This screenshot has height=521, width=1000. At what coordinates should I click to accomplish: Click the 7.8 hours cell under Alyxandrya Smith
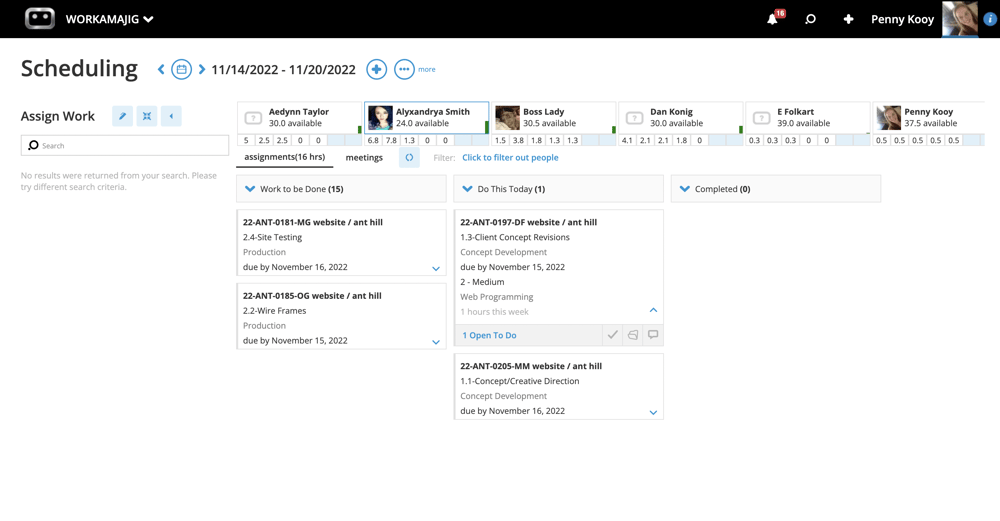pyautogui.click(x=391, y=140)
